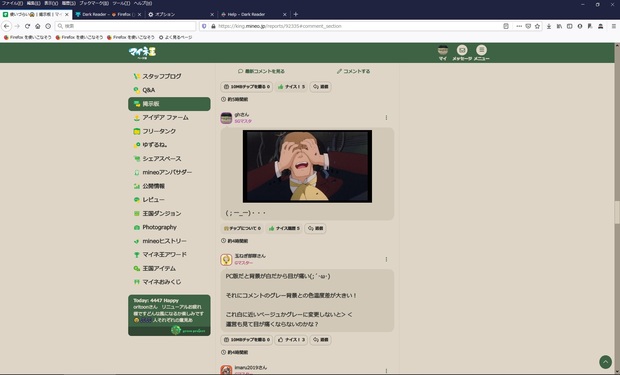Go back with the Firefox back arrow

(x=6, y=26)
